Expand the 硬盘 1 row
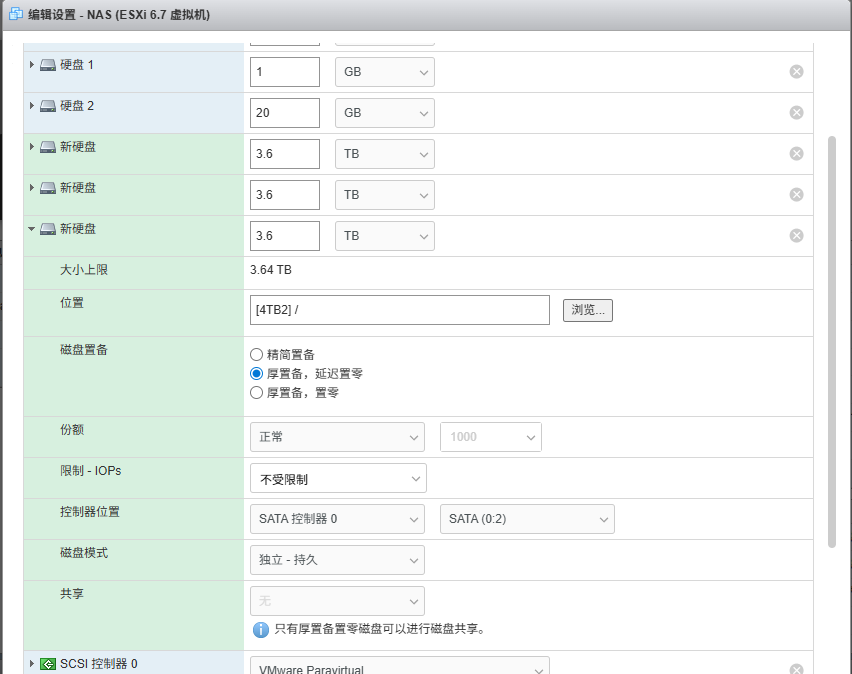Screen dimensions: 852x674 pos(32,65)
